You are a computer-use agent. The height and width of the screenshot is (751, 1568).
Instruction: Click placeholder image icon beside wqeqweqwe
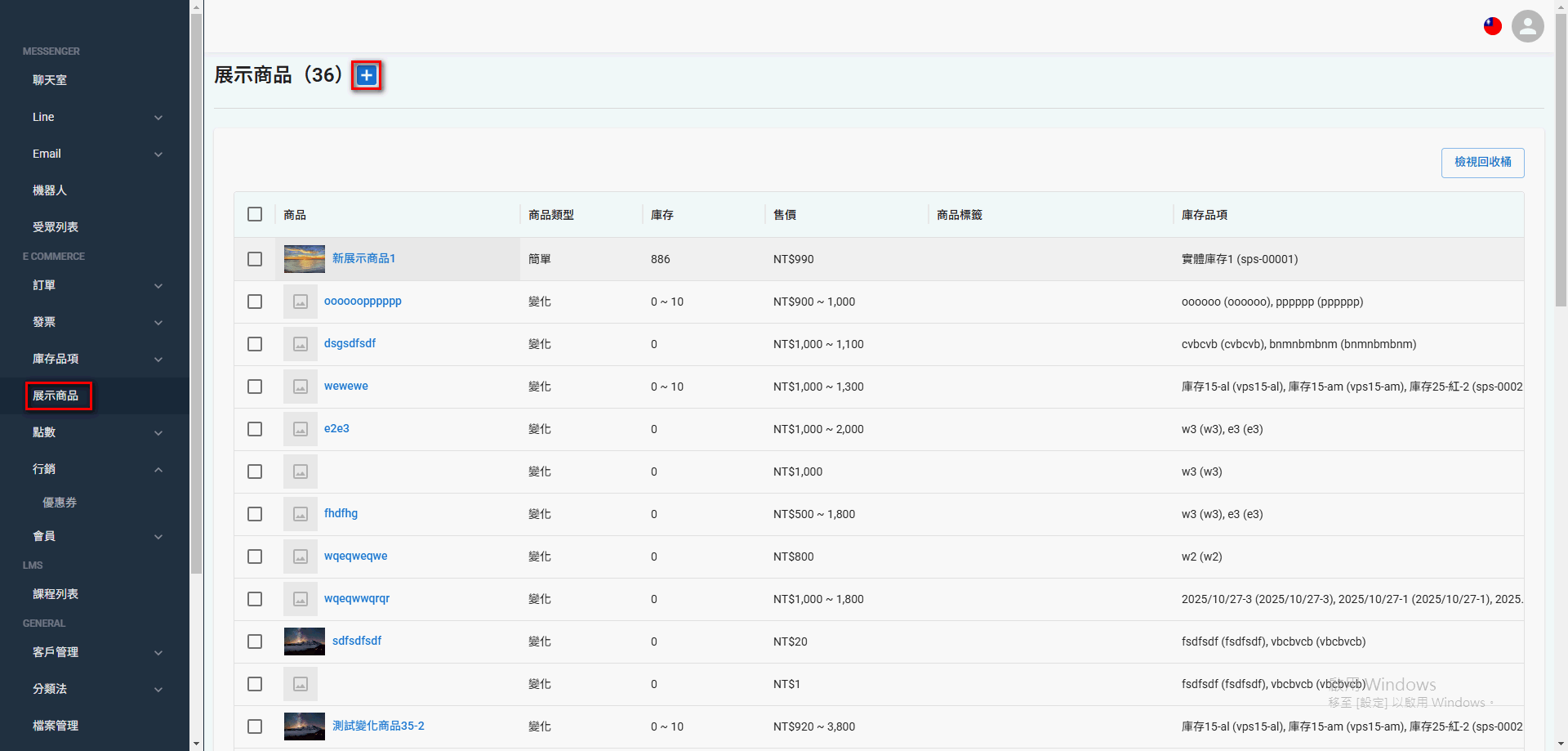coord(301,557)
